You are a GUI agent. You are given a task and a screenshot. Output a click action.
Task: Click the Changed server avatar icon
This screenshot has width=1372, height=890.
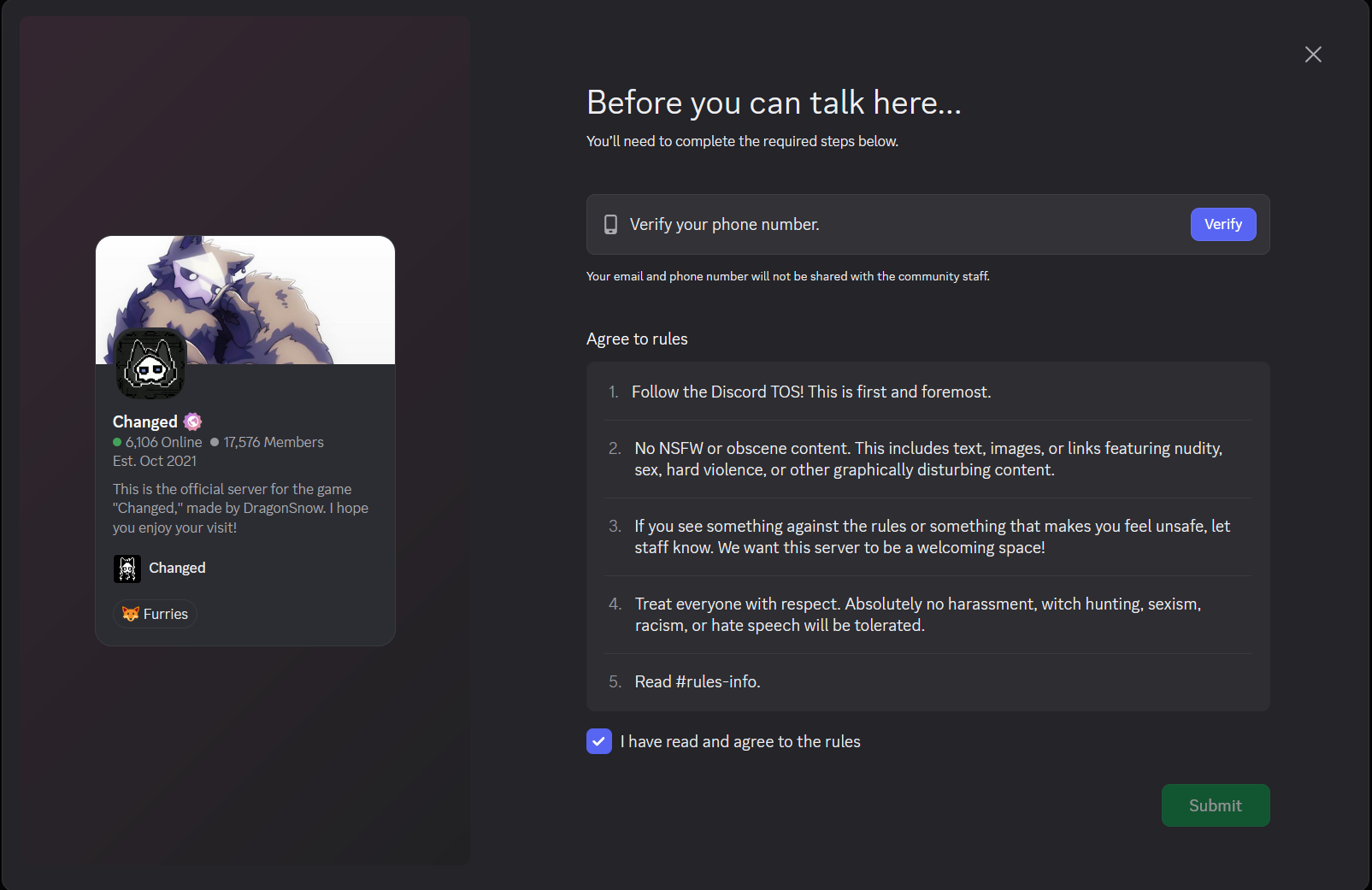(x=150, y=365)
